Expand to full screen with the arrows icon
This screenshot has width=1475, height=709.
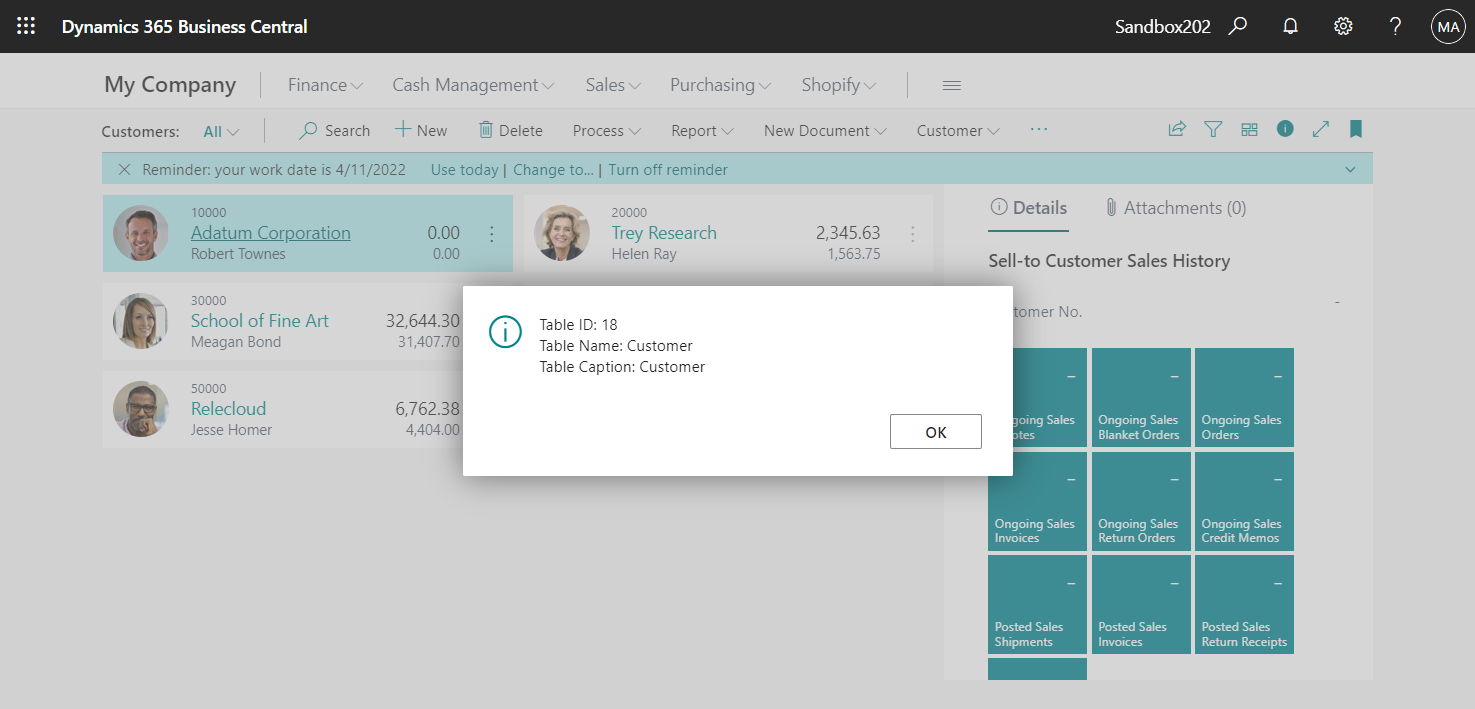1321,129
